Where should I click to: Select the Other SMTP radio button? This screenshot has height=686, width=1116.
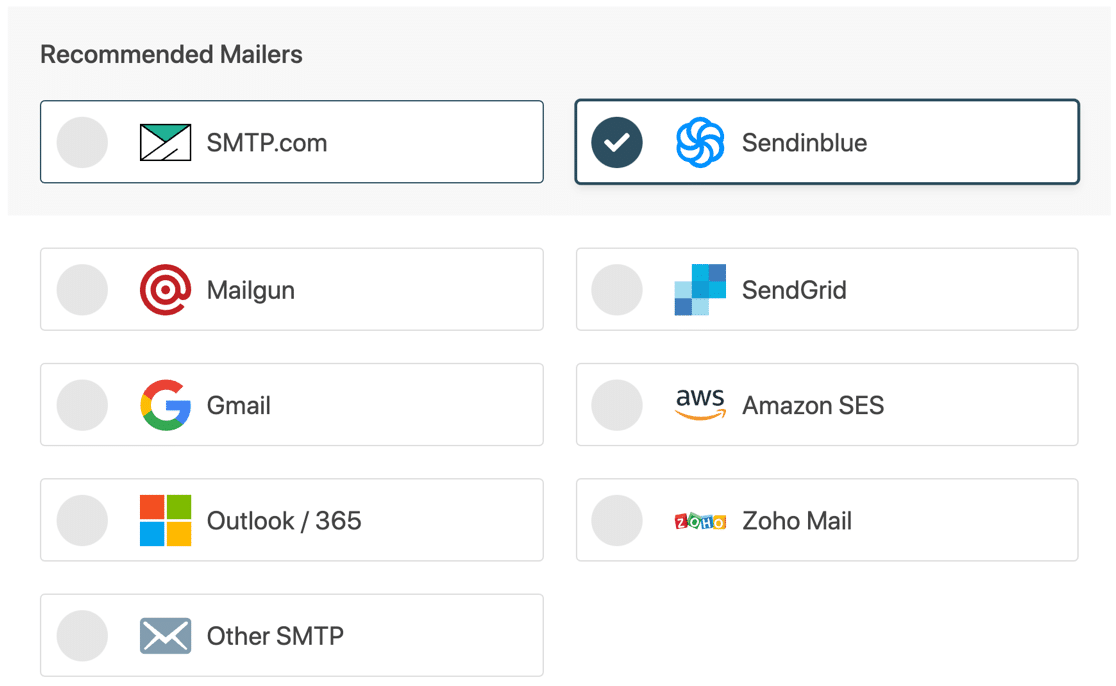coord(82,634)
